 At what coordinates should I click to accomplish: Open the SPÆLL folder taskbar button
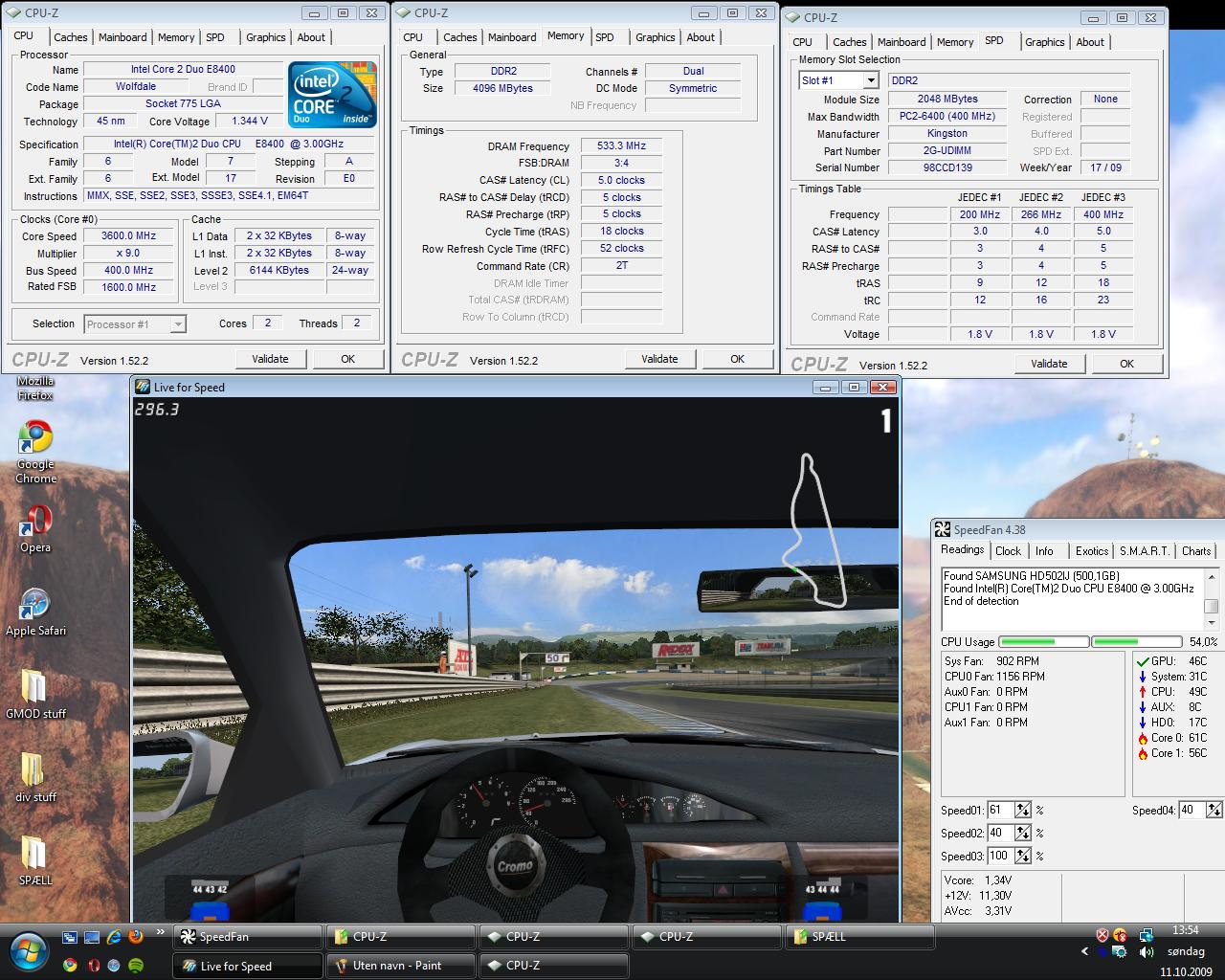click(860, 937)
